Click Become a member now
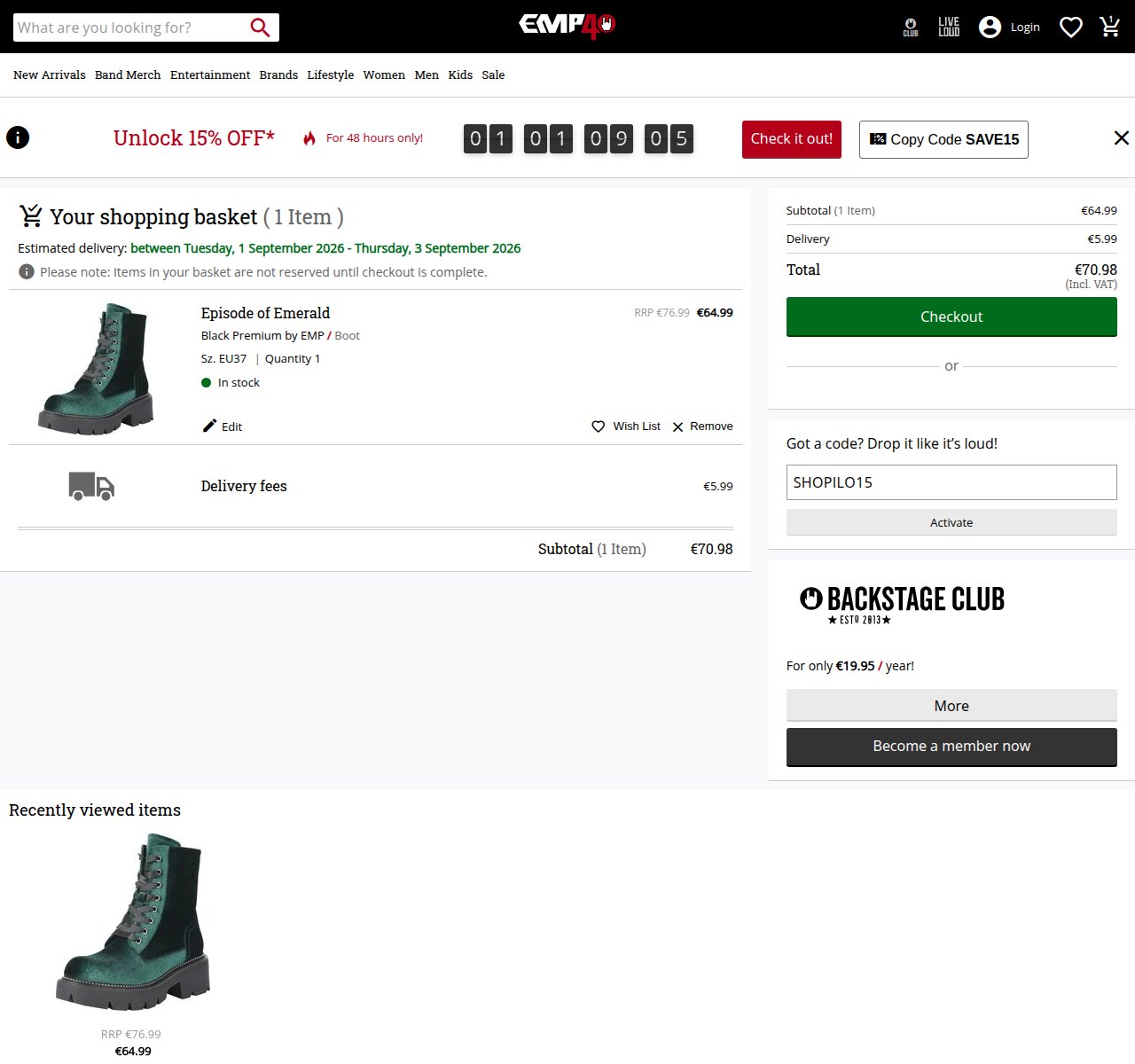1135x1064 pixels. [x=951, y=747]
